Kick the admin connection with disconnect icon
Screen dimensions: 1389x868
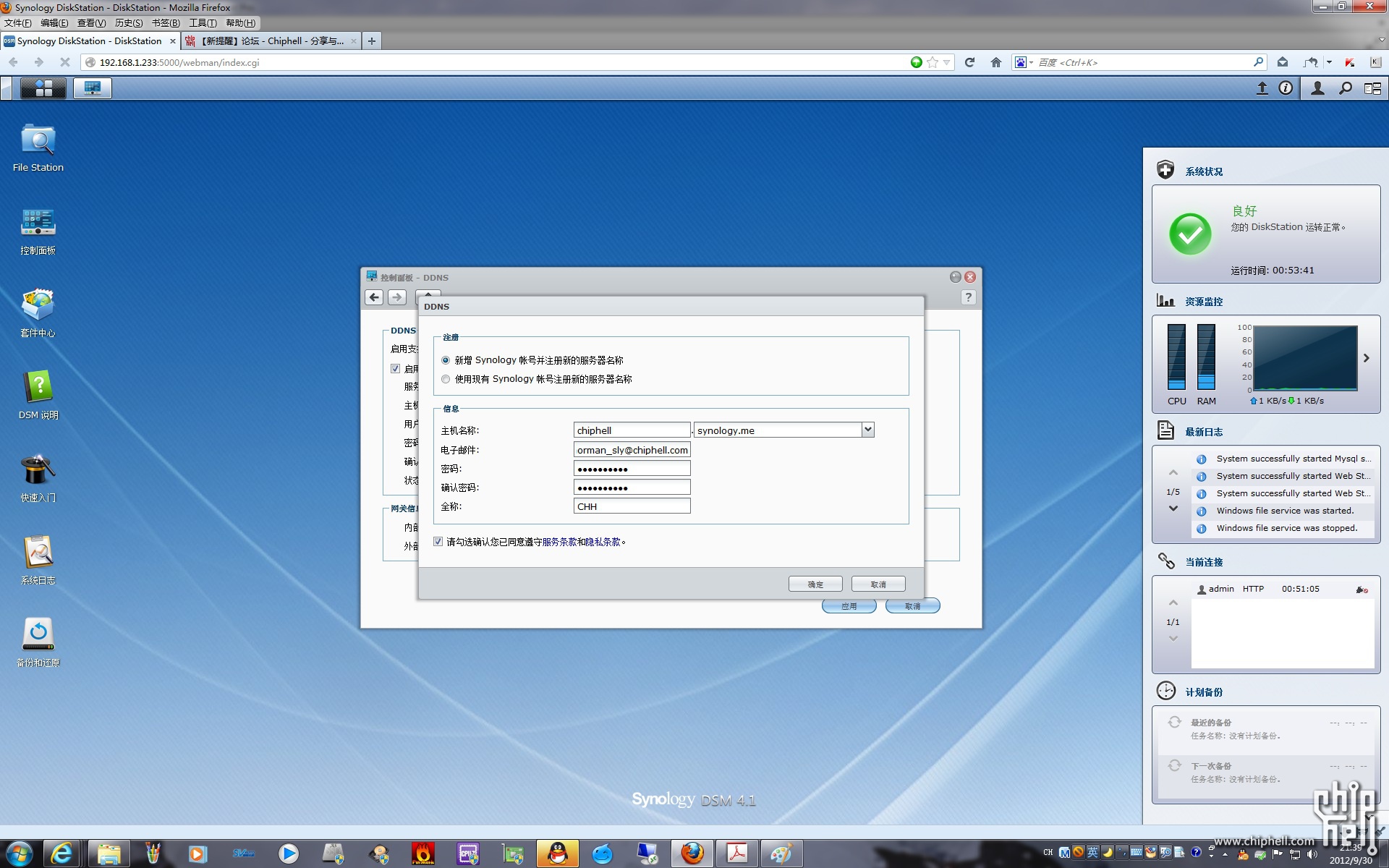(1362, 590)
